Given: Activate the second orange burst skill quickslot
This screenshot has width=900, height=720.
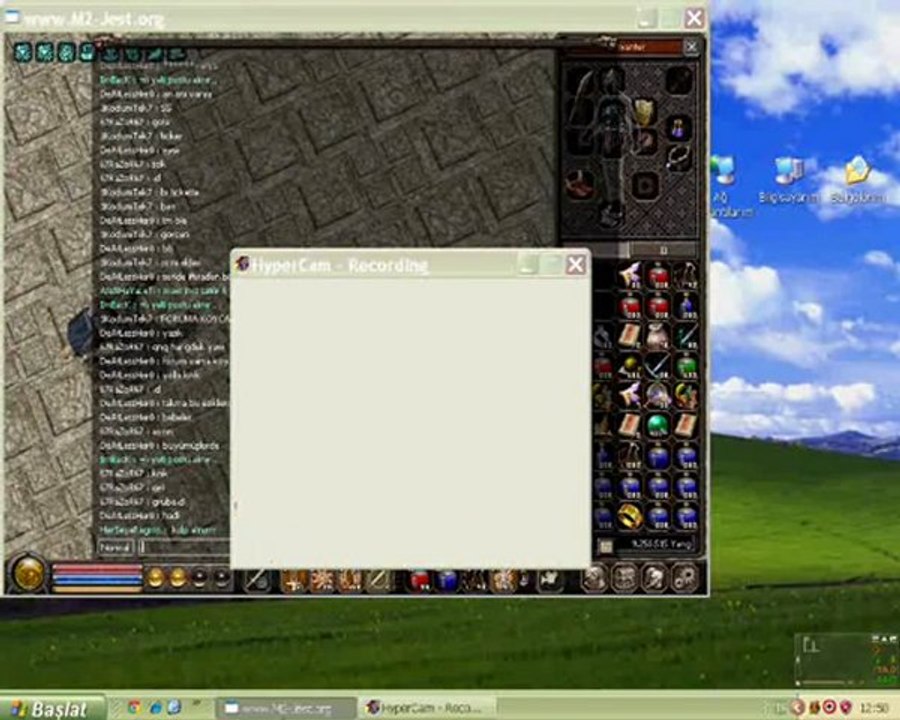Looking at the screenshot, I should (x=322, y=580).
